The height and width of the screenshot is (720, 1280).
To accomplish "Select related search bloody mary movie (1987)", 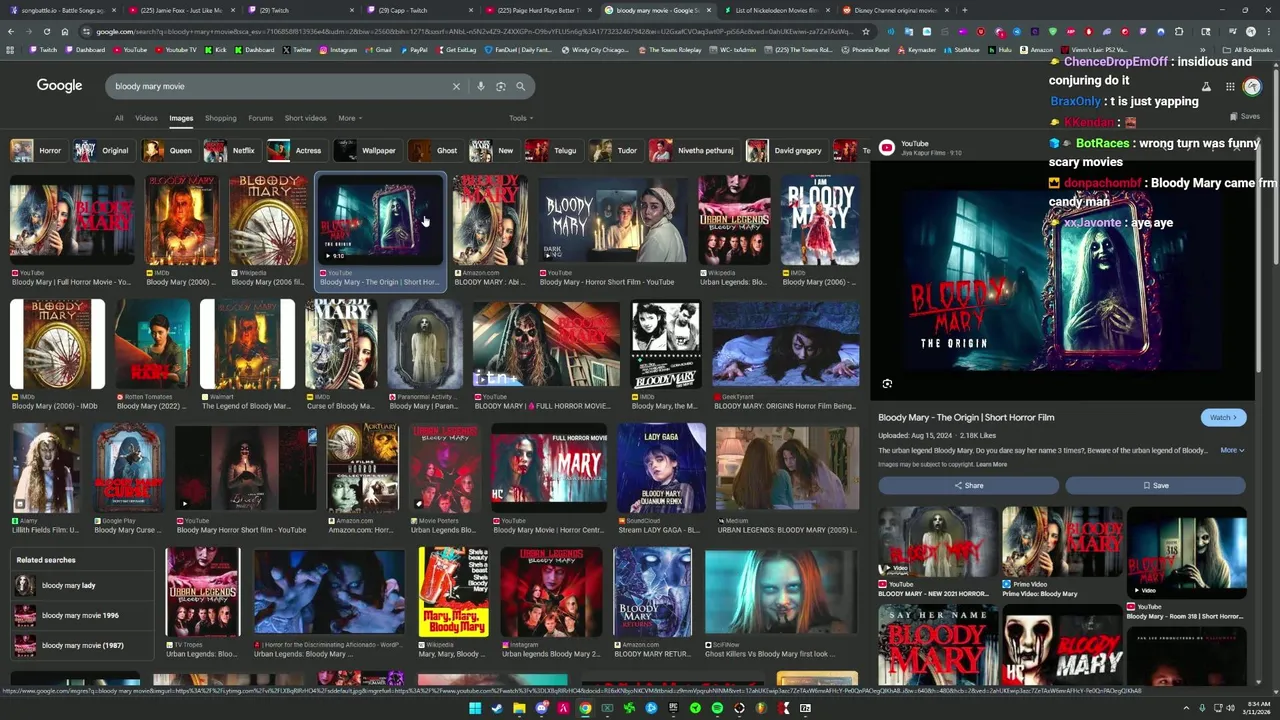I will [83, 645].
